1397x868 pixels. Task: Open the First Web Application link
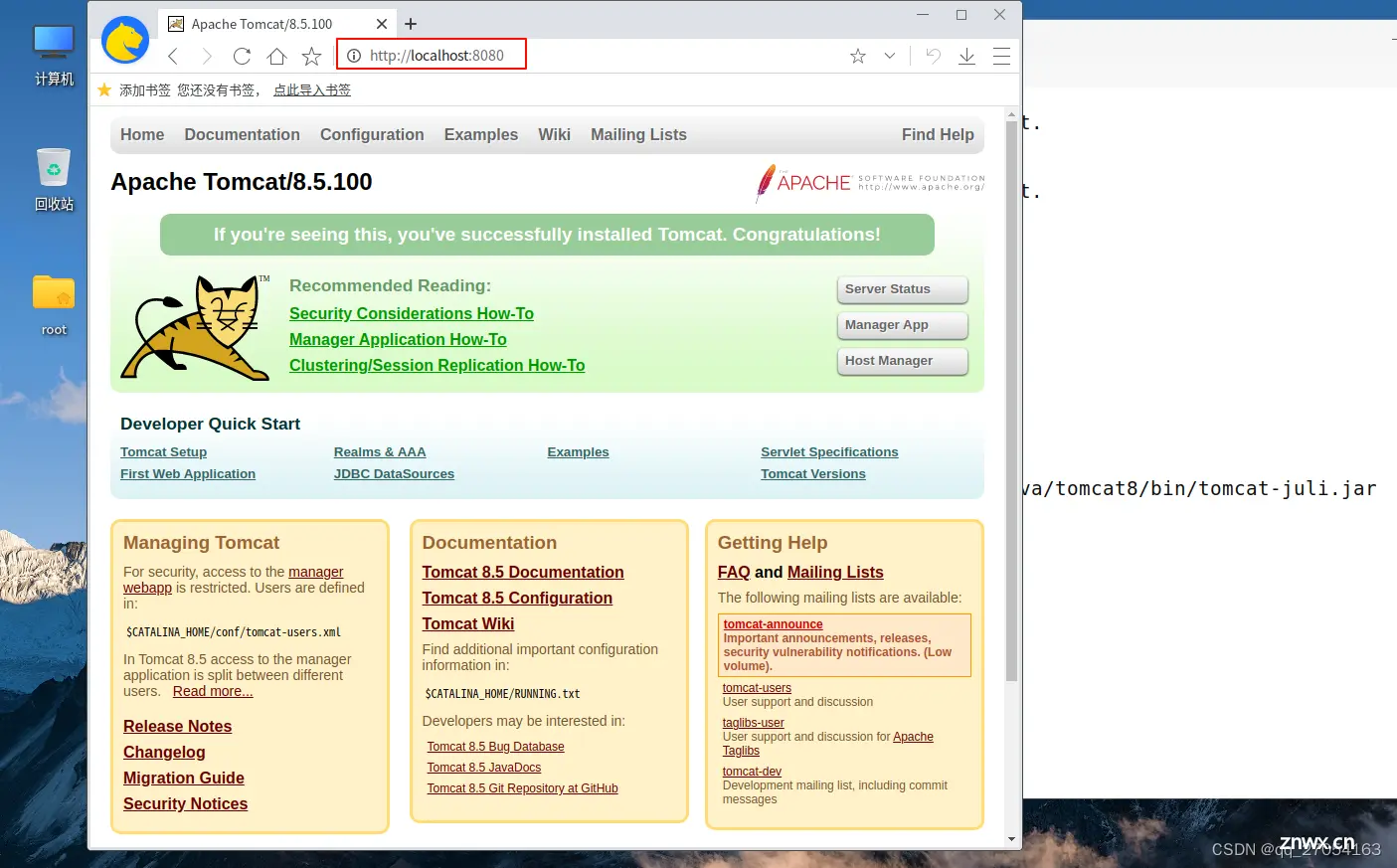coord(188,473)
